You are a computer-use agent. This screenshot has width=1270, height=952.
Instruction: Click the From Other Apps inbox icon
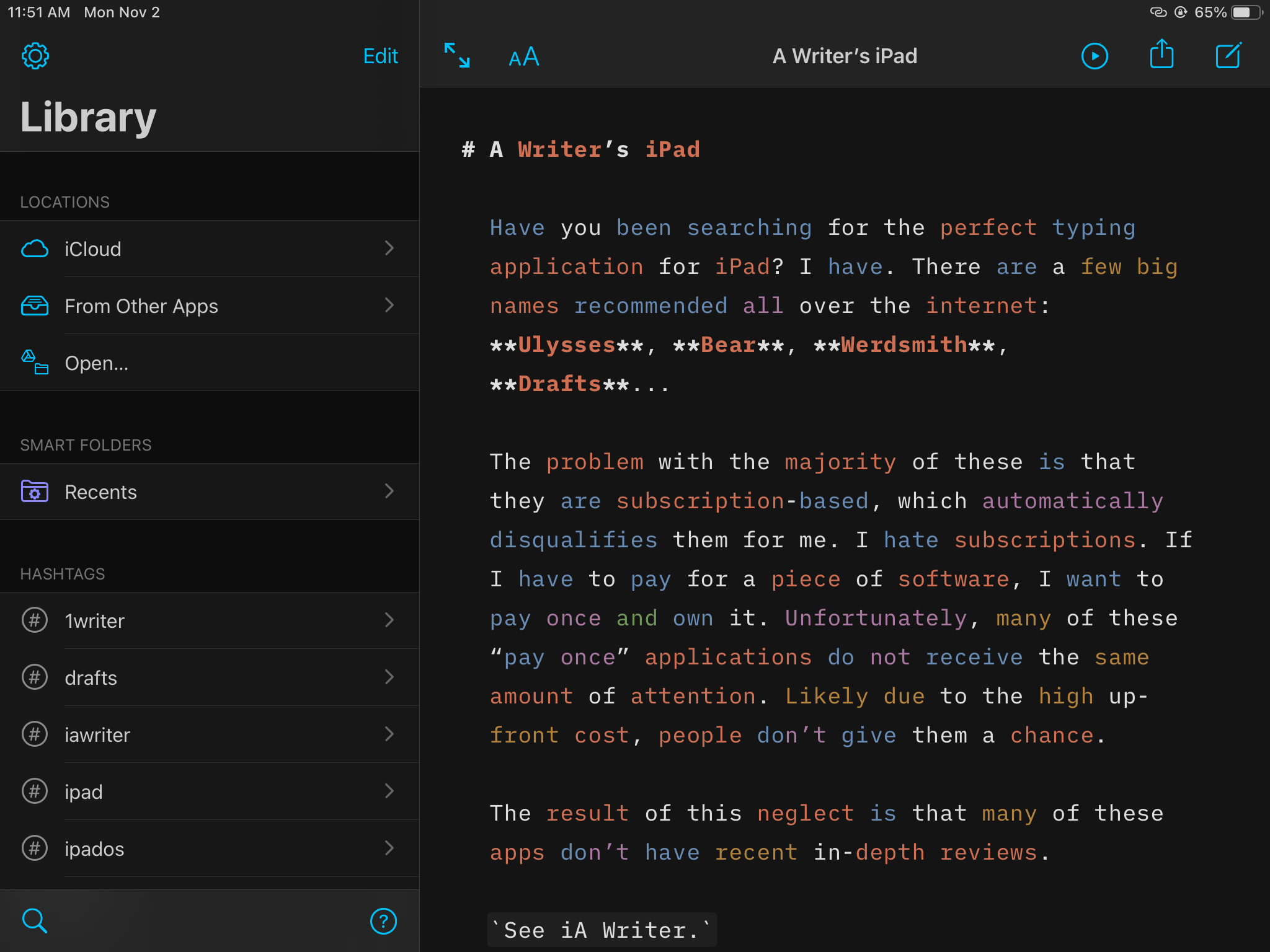click(x=35, y=306)
